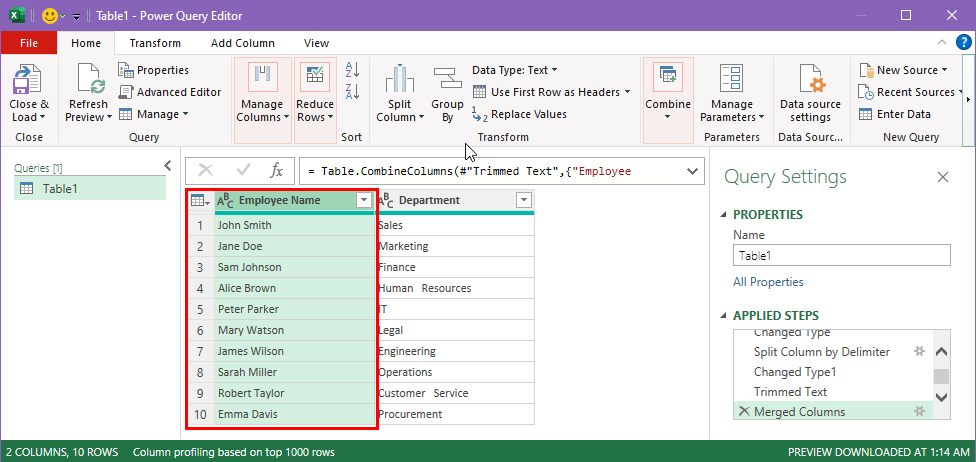Click the Employee Name data type icon

(x=225, y=200)
